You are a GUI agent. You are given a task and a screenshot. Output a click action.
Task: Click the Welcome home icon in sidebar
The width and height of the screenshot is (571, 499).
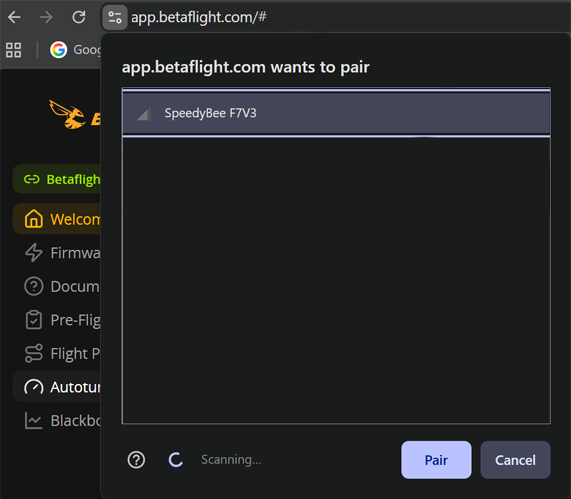[34, 219]
